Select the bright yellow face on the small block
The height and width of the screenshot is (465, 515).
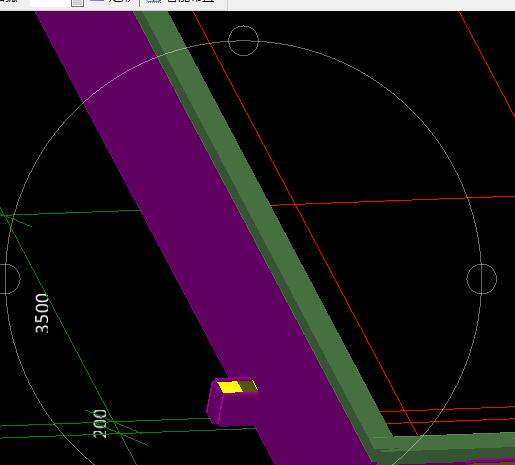[230, 387]
